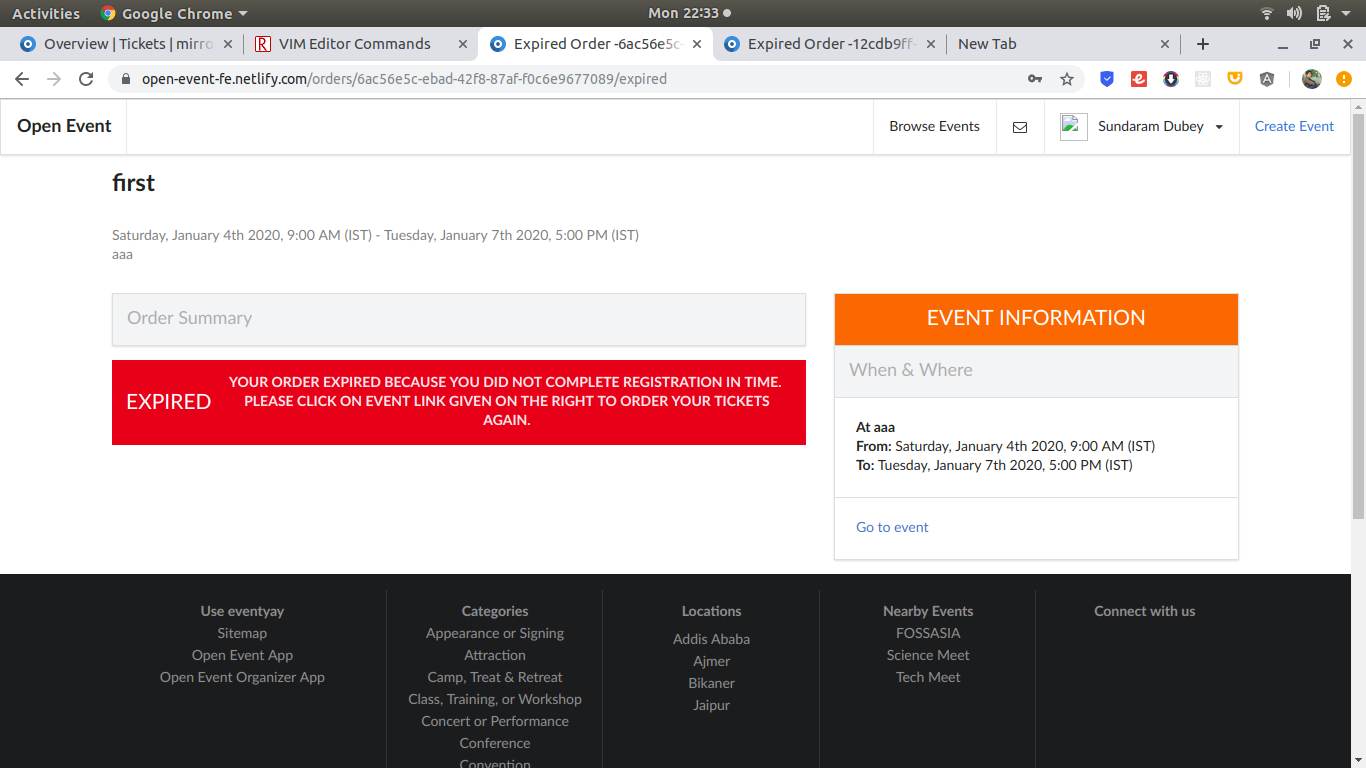Image resolution: width=1366 pixels, height=768 pixels.
Task: Open the messages envelope icon
Action: pyautogui.click(x=1020, y=127)
